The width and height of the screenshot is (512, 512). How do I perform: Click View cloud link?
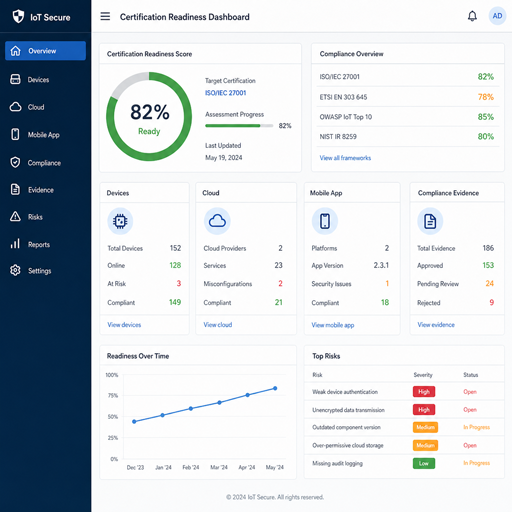pyautogui.click(x=218, y=325)
